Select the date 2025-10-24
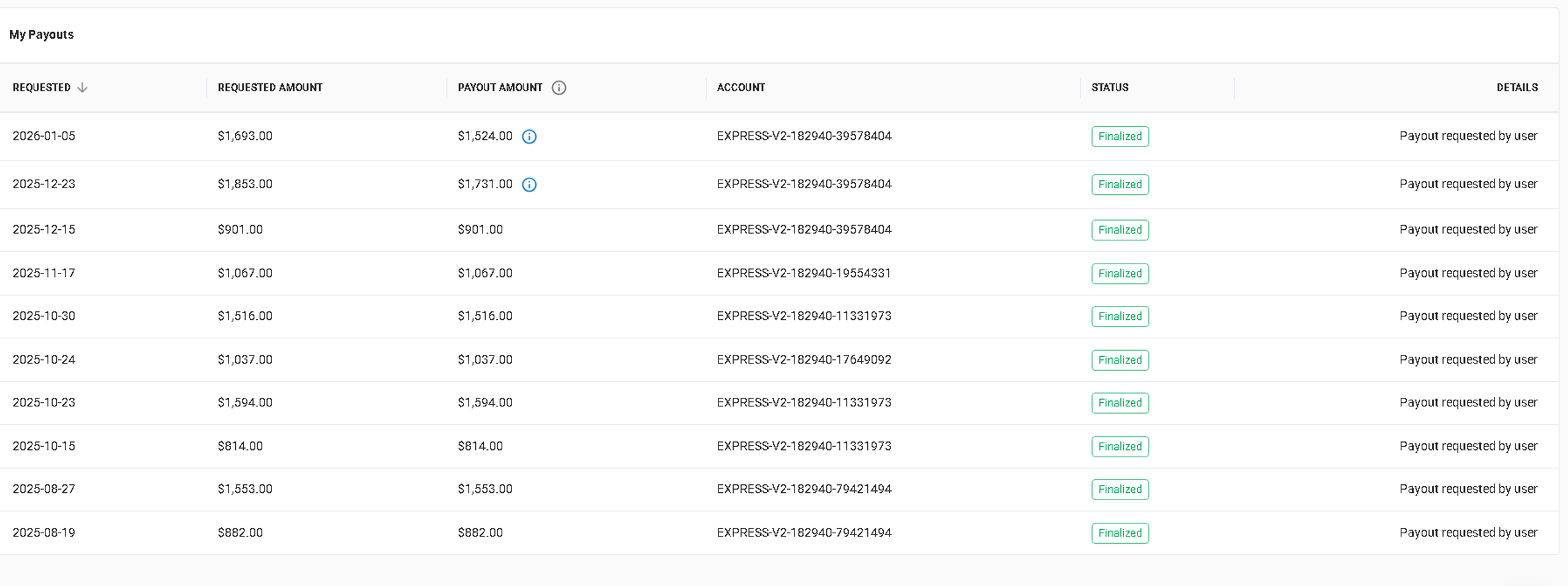 (44, 359)
